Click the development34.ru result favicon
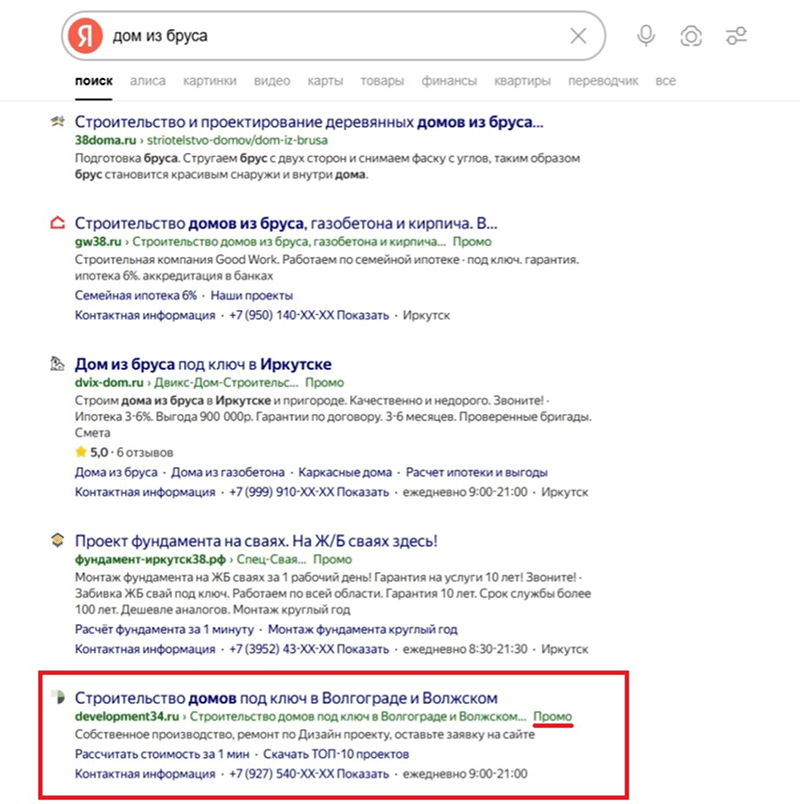 click(58, 697)
